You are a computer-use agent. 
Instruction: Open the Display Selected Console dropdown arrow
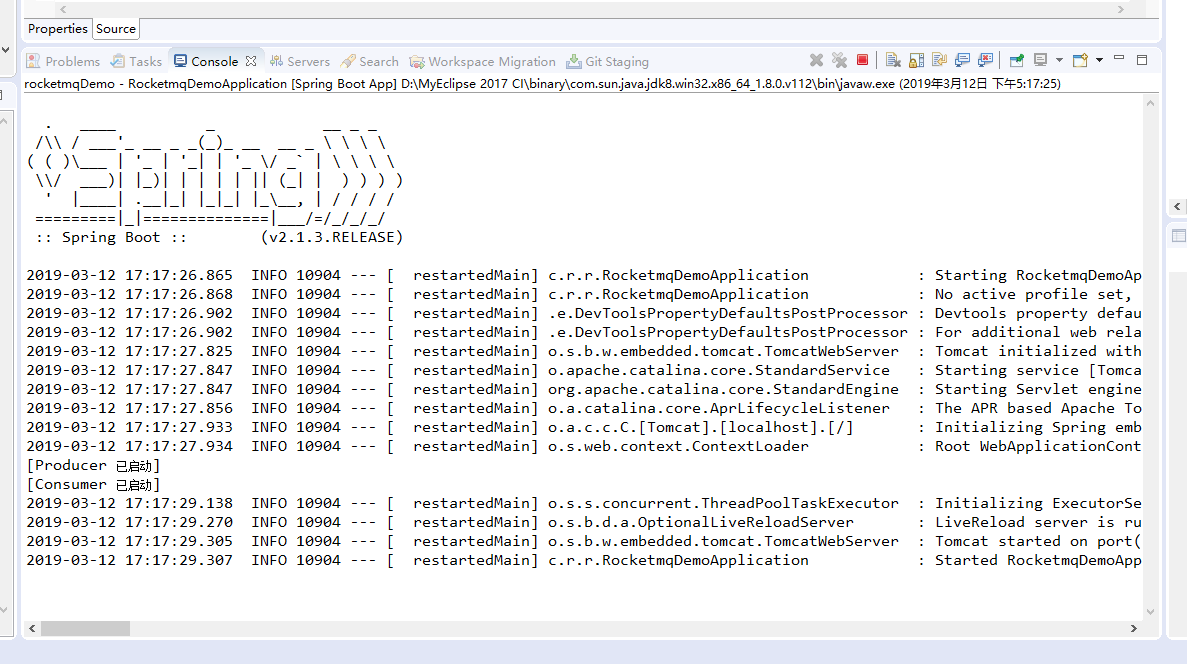pyautogui.click(x=1059, y=61)
